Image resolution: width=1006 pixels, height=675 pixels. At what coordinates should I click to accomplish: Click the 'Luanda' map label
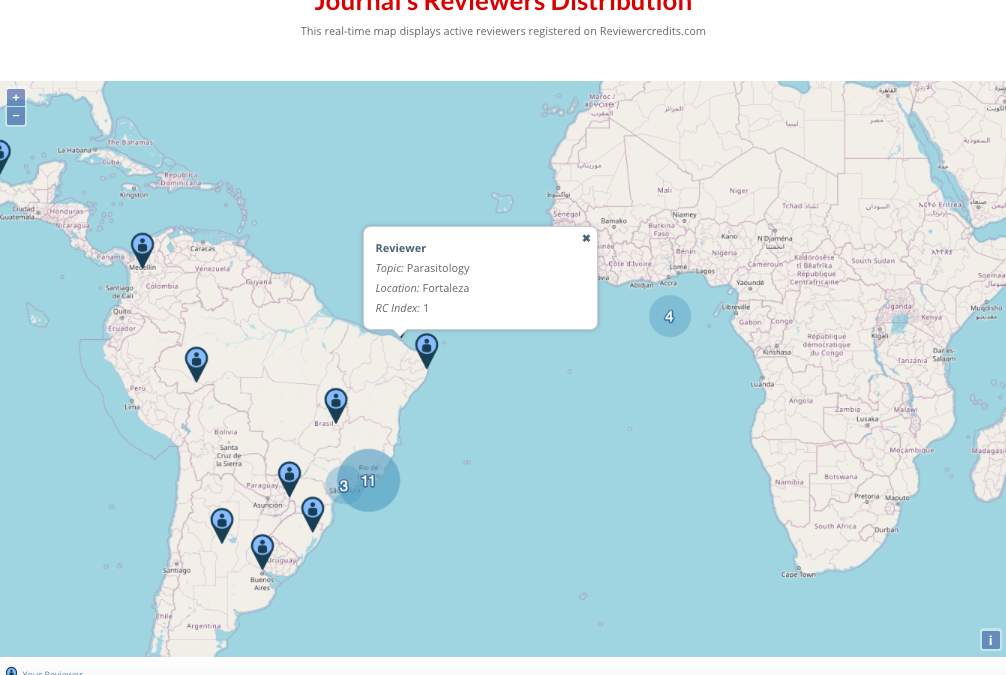(762, 384)
